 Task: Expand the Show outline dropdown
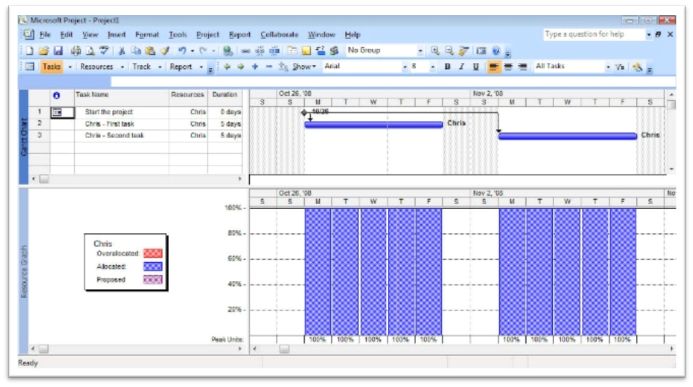point(304,67)
